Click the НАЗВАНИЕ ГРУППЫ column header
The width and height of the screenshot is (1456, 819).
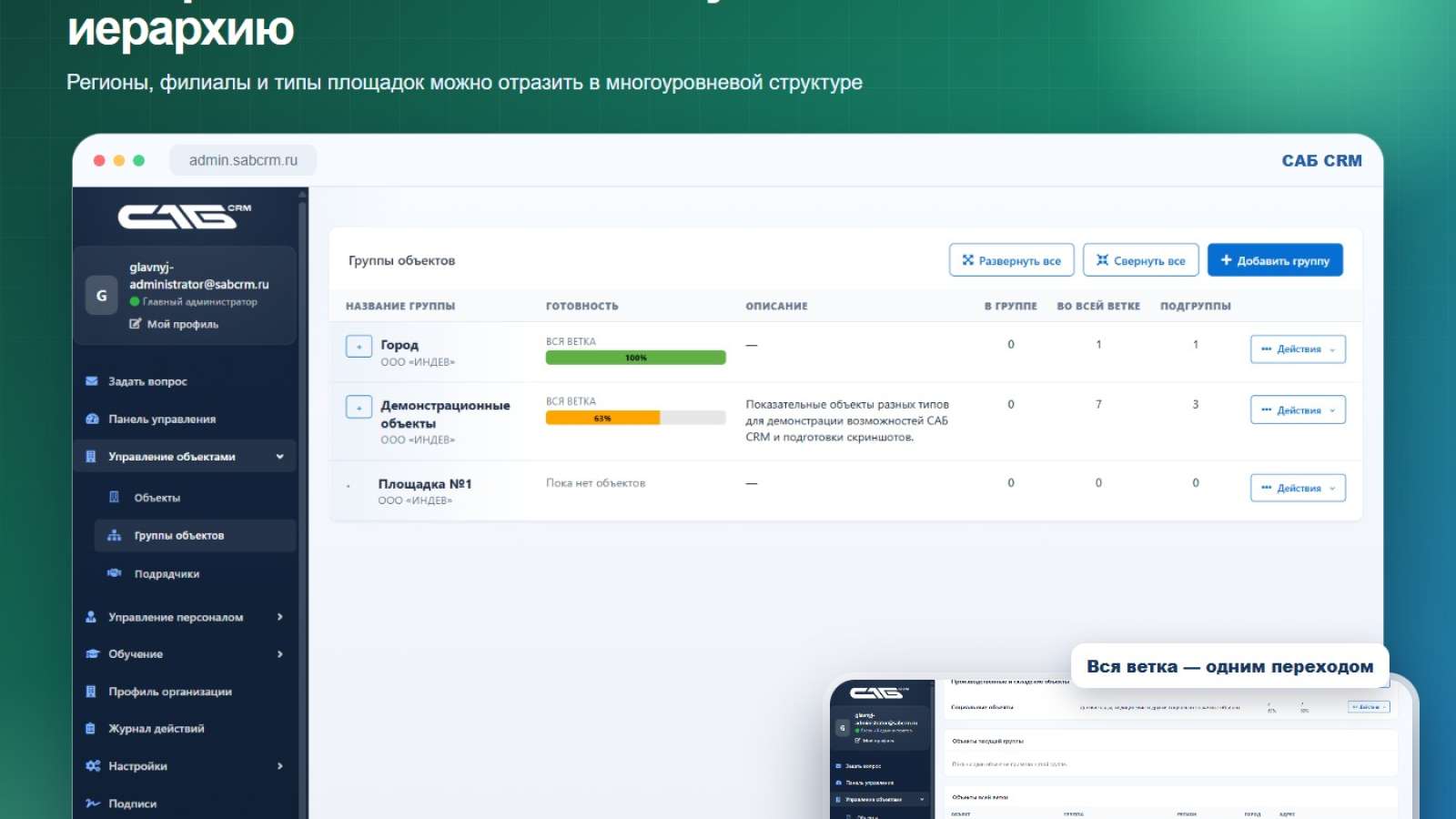pyautogui.click(x=400, y=306)
